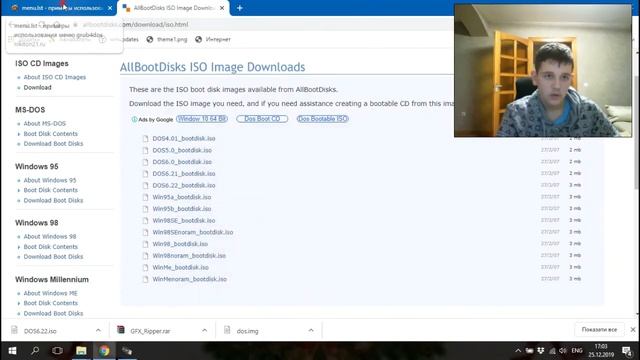Close the AllBootDisks ISO Image tab
Screen dimensions: 640x360
(222, 8)
